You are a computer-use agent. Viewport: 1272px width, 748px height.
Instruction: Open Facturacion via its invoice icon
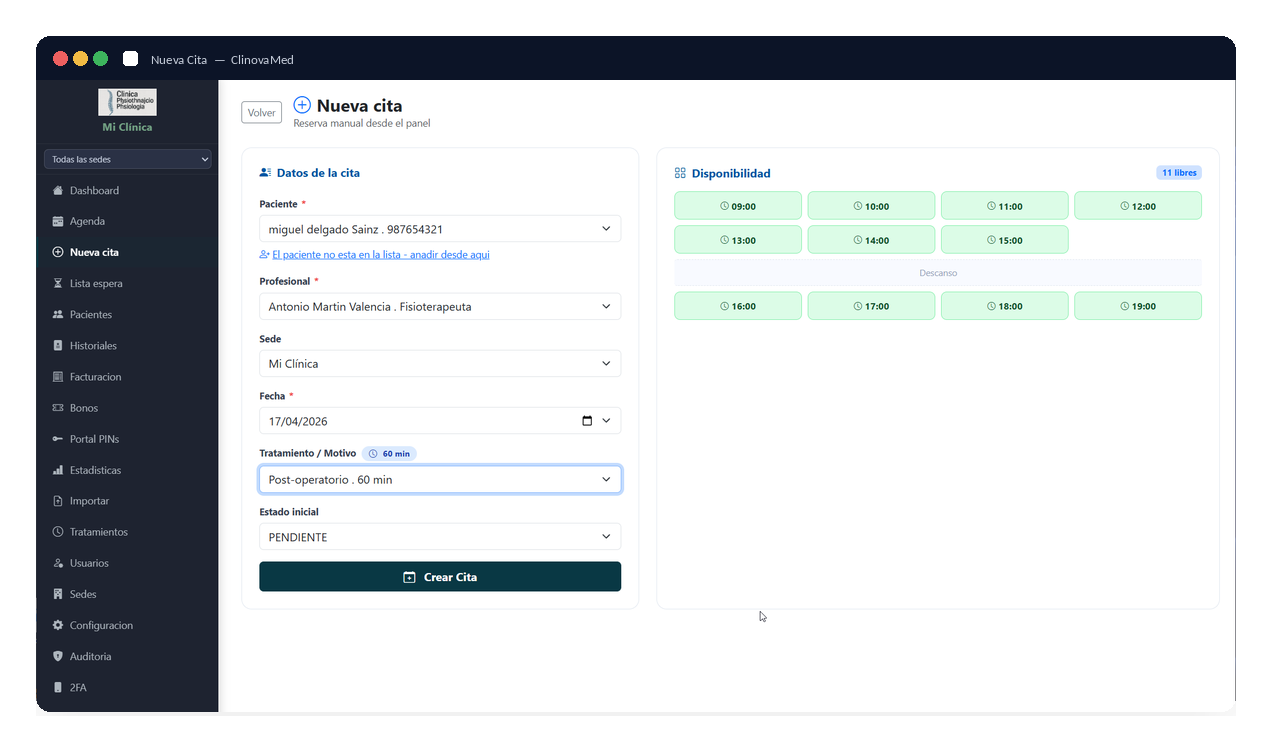point(57,376)
